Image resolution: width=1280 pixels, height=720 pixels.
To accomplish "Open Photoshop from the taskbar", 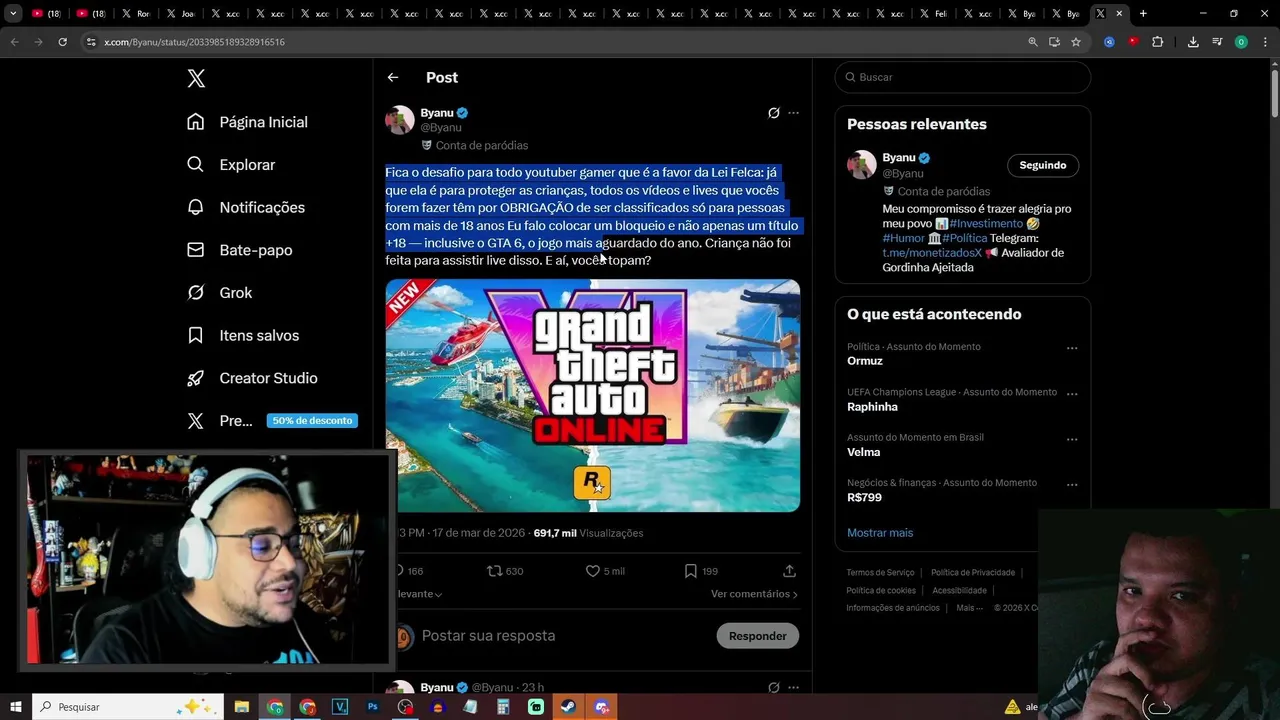I will [372, 707].
